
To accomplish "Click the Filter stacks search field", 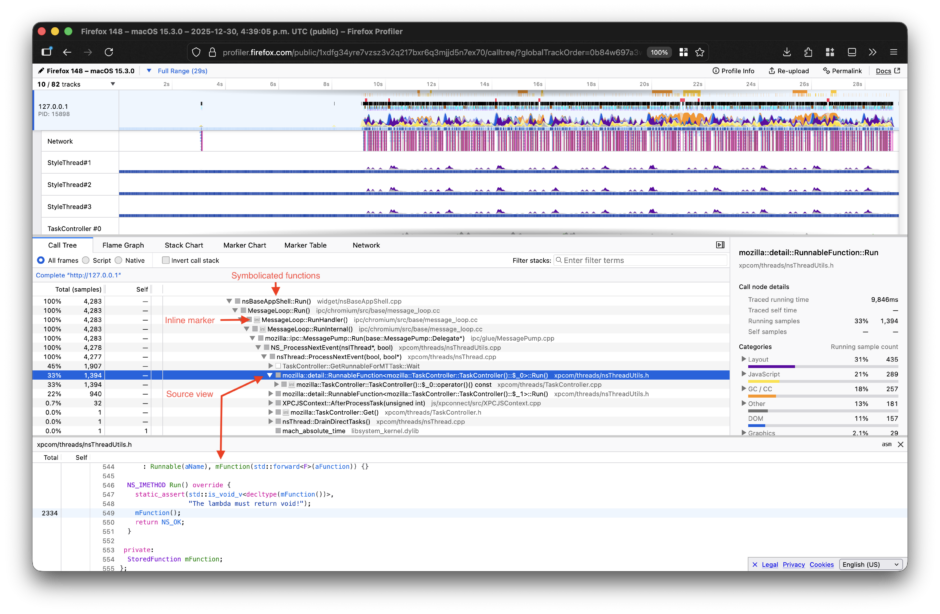I will [x=630, y=260].
